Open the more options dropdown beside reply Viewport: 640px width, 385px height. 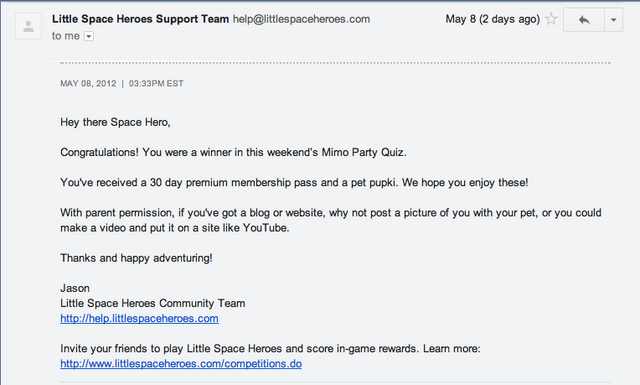click(x=613, y=20)
